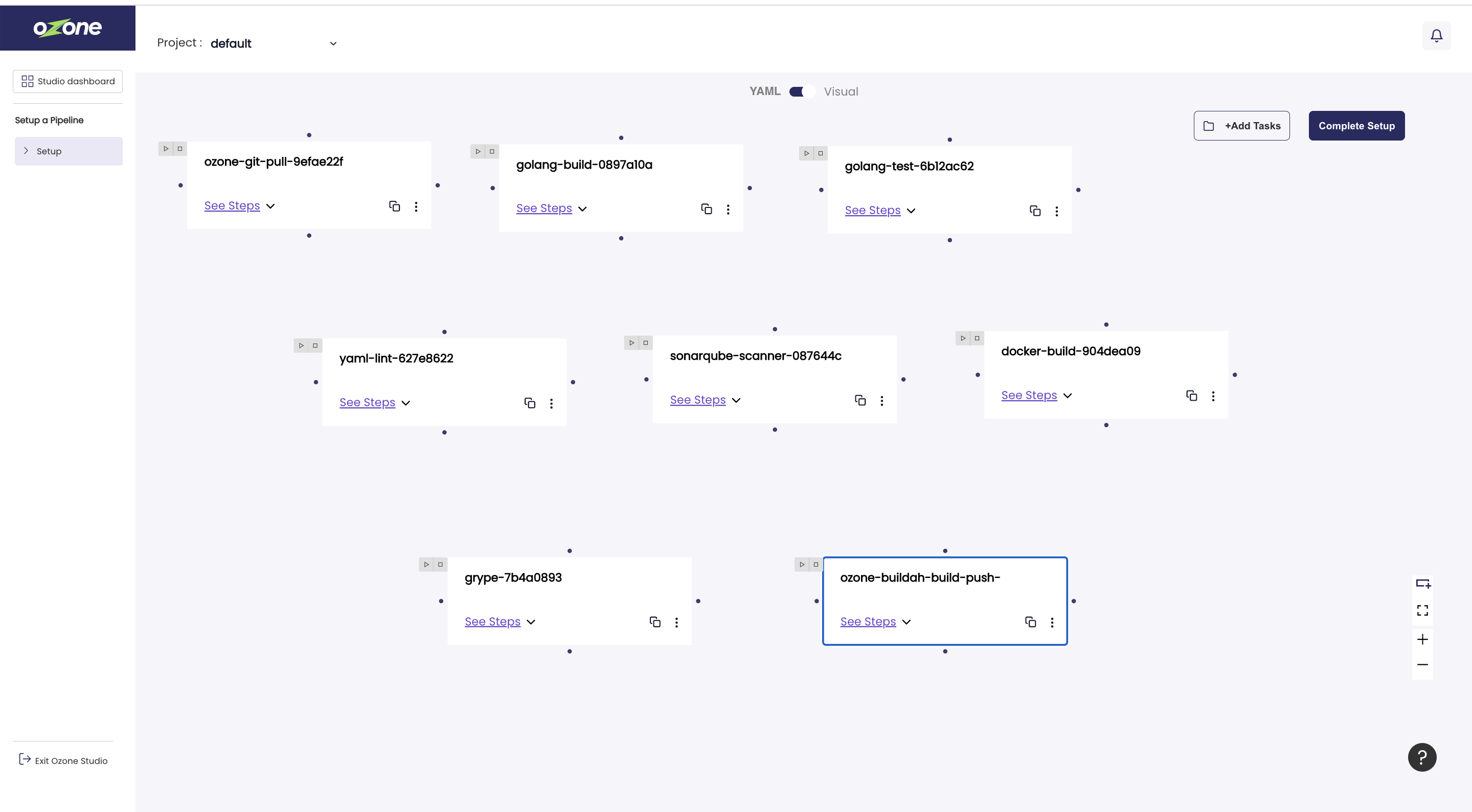Open three-dot menu for yaml-lint-627e8622

tap(552, 404)
